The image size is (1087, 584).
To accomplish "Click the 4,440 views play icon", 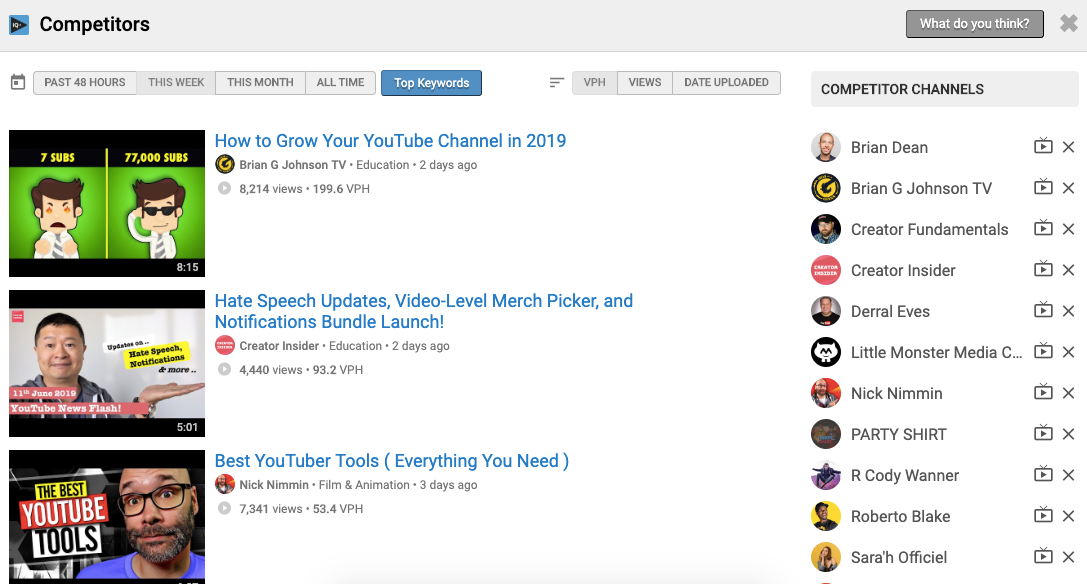I will coord(224,369).
